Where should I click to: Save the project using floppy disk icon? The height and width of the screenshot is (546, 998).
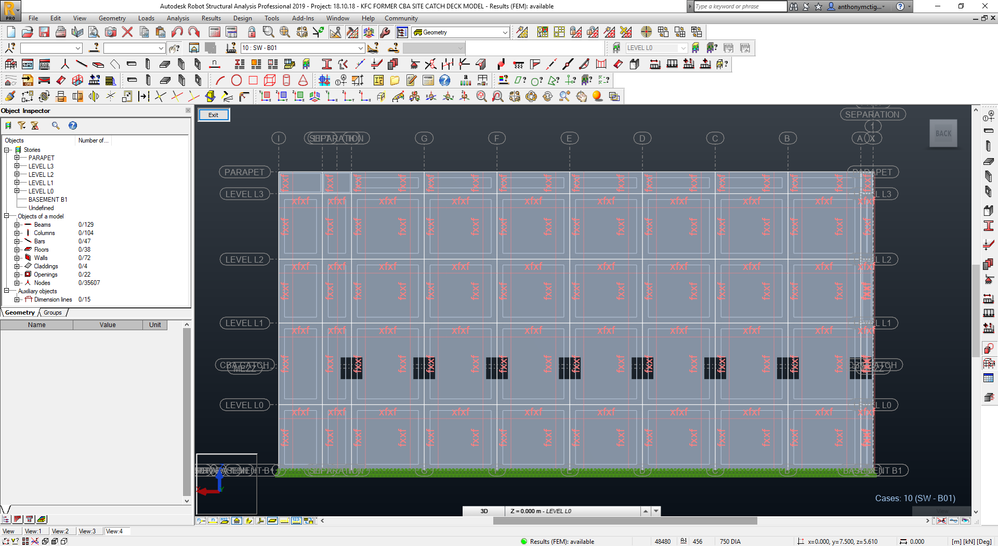pyautogui.click(x=44, y=32)
